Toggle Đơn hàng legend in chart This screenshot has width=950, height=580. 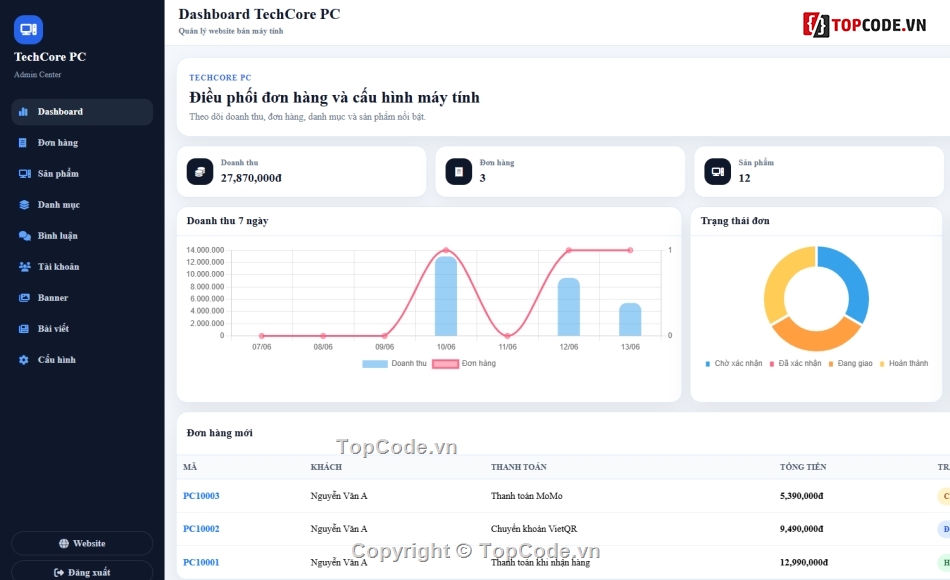(464, 364)
